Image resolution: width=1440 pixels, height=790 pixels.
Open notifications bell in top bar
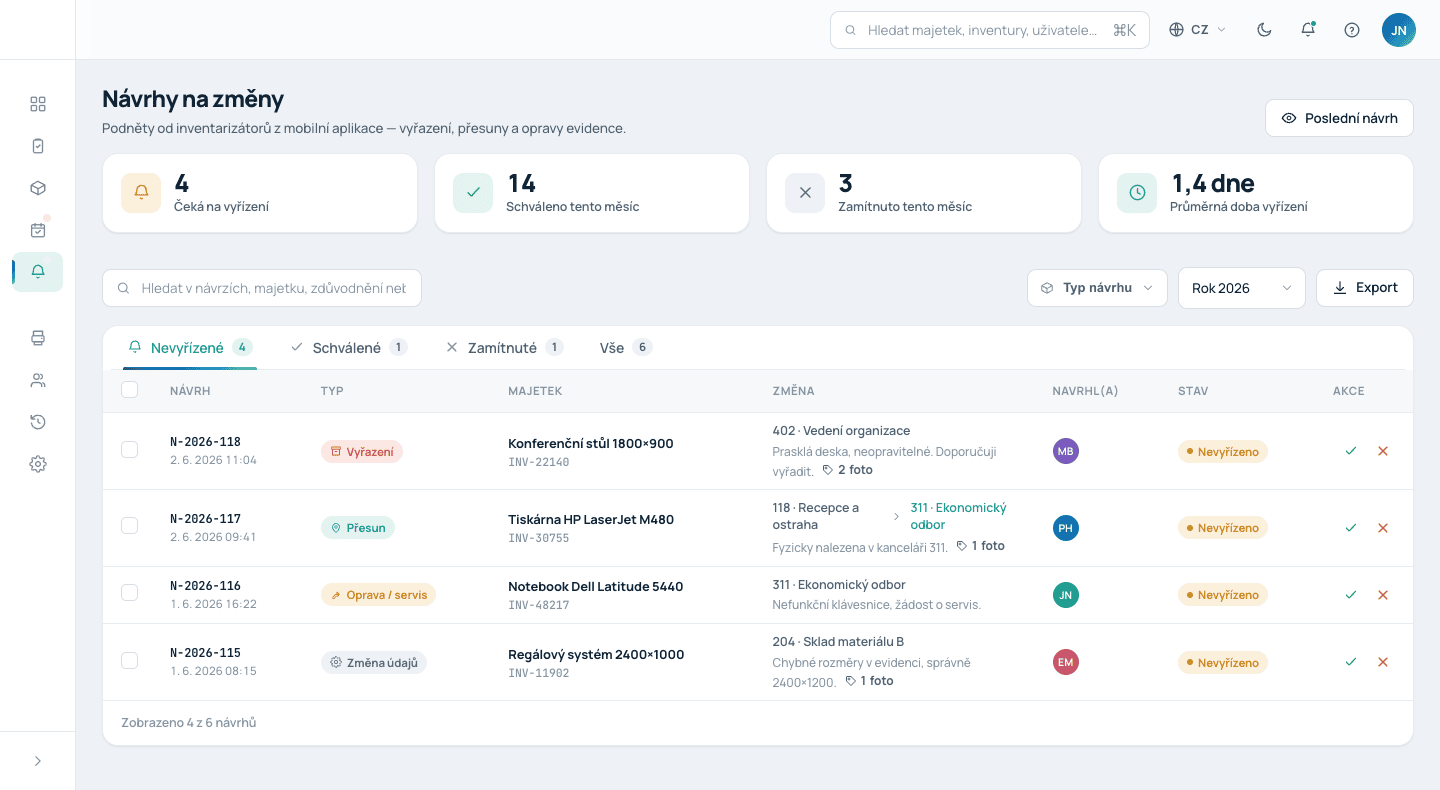pyautogui.click(x=1308, y=30)
